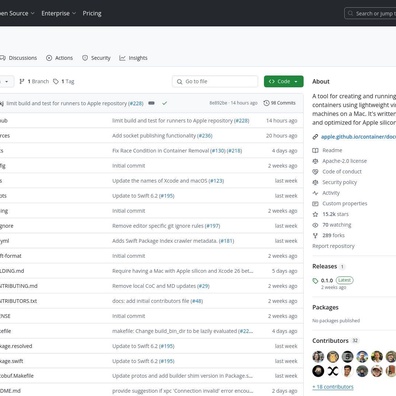Viewport: 396px width, 396px height.
Task: Click the Security shield icon
Action: pyautogui.click(x=85, y=58)
